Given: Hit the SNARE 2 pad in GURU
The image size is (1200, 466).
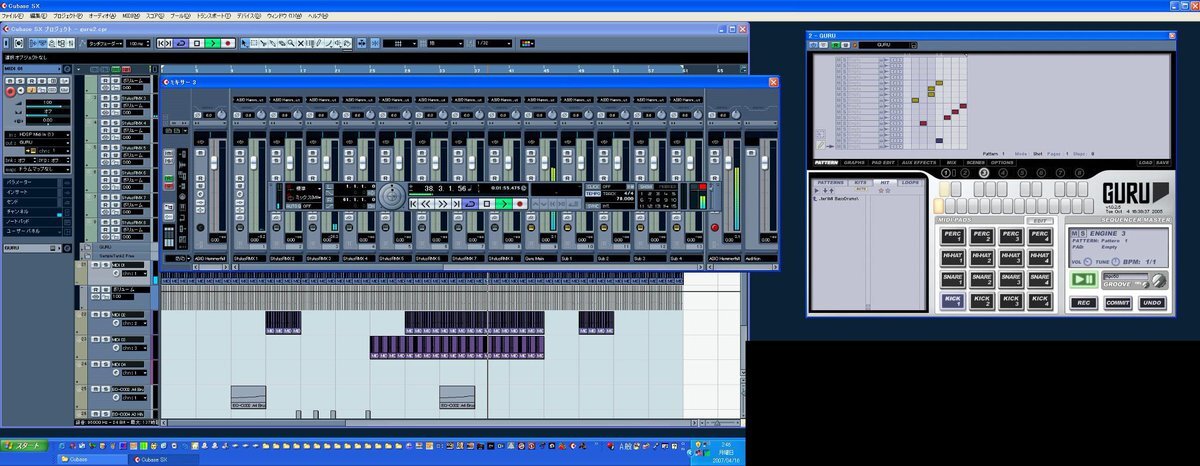Looking at the screenshot, I should pos(982,278).
